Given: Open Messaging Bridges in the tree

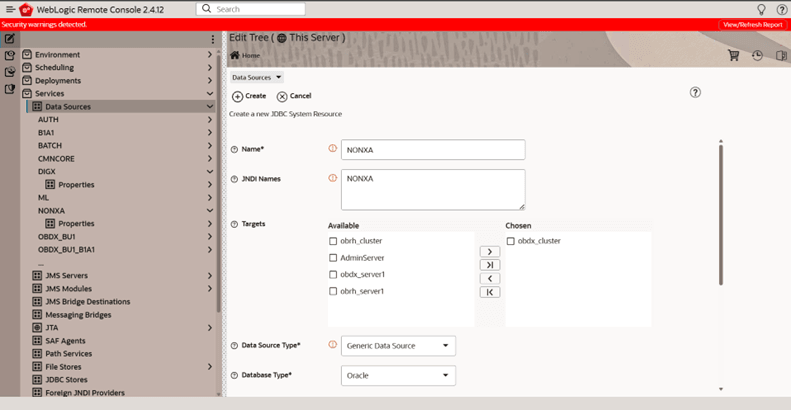Looking at the screenshot, I should click(78, 315).
